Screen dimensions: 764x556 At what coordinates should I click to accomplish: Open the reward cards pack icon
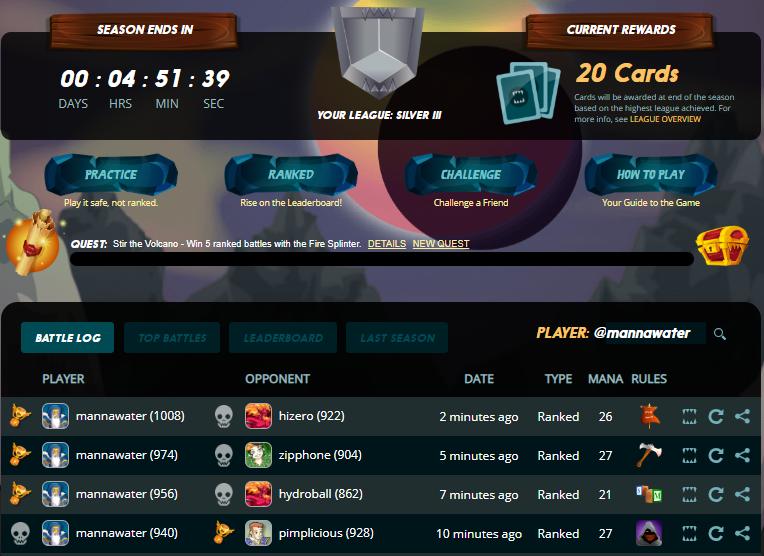pyautogui.click(x=528, y=93)
